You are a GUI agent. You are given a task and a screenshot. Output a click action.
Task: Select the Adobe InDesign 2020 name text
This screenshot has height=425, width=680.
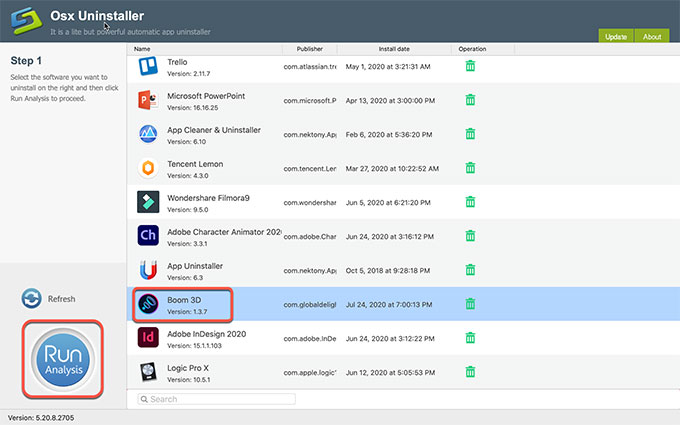point(207,334)
